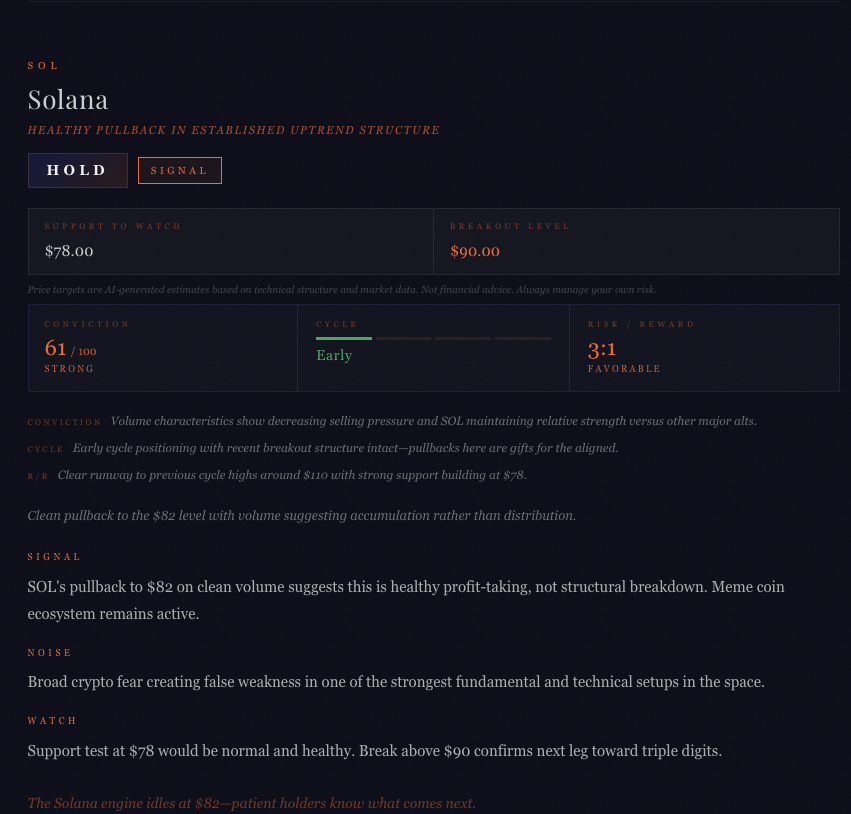Screen dimensions: 851x814
Task: Click the STRONG conviction rating
Action: (69, 368)
